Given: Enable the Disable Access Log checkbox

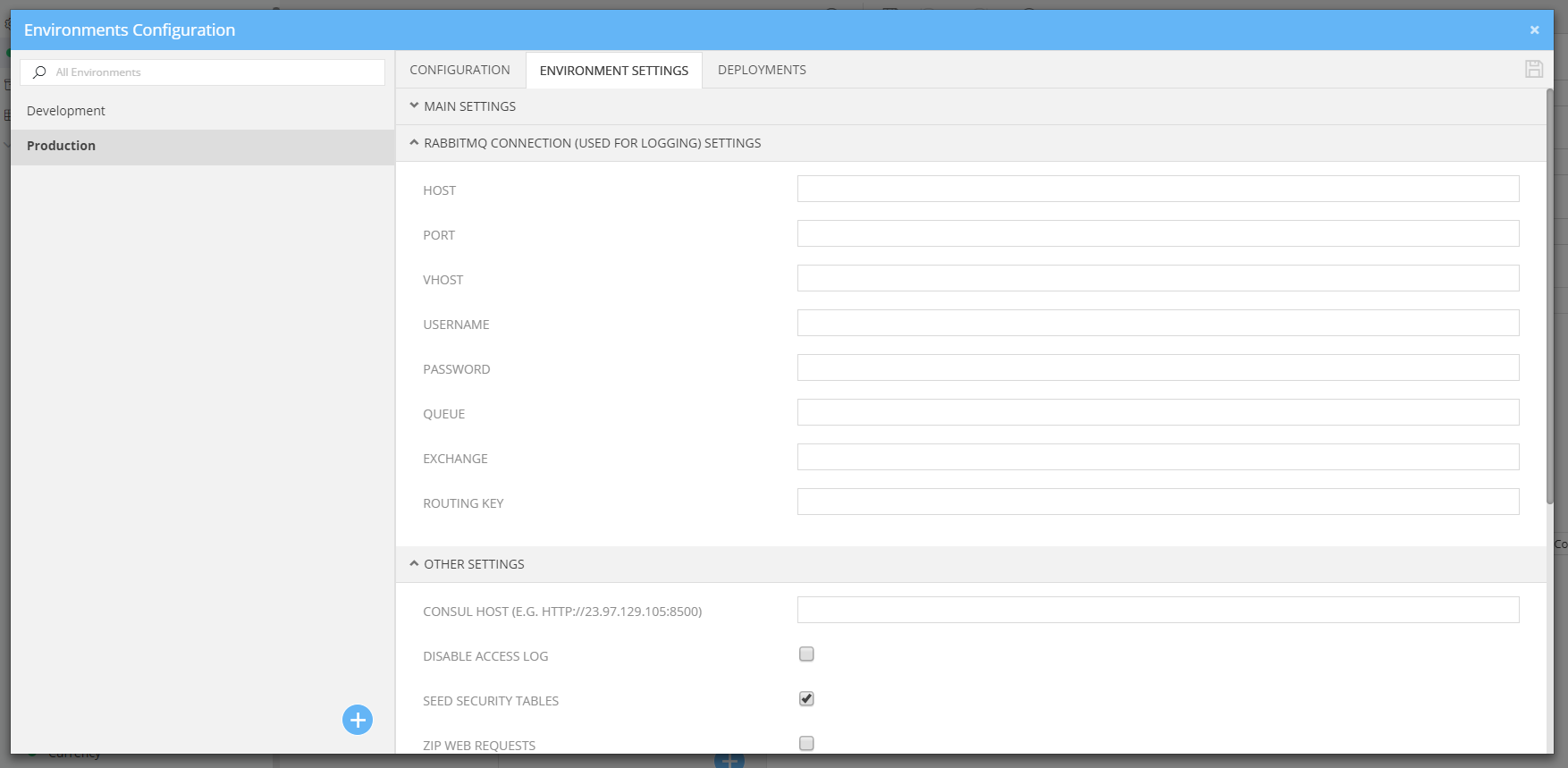Looking at the screenshot, I should pos(806,654).
